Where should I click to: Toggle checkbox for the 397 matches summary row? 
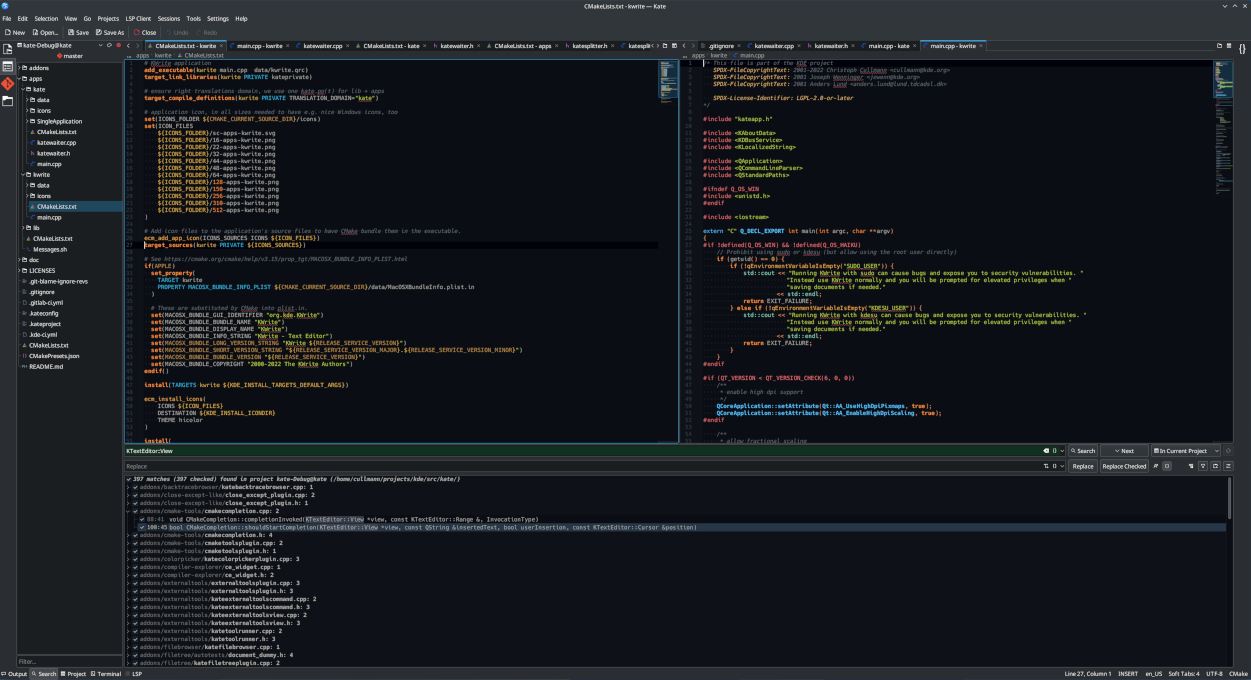point(128,479)
